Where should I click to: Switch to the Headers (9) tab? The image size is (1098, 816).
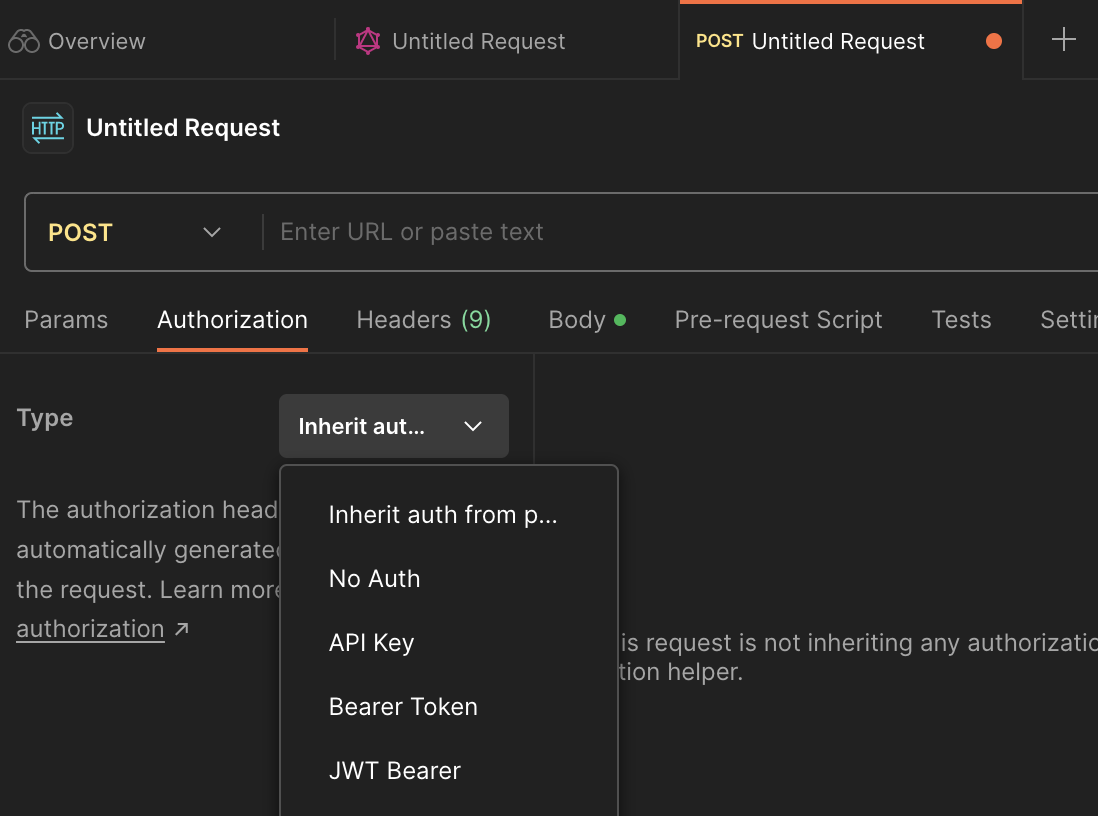point(422,319)
